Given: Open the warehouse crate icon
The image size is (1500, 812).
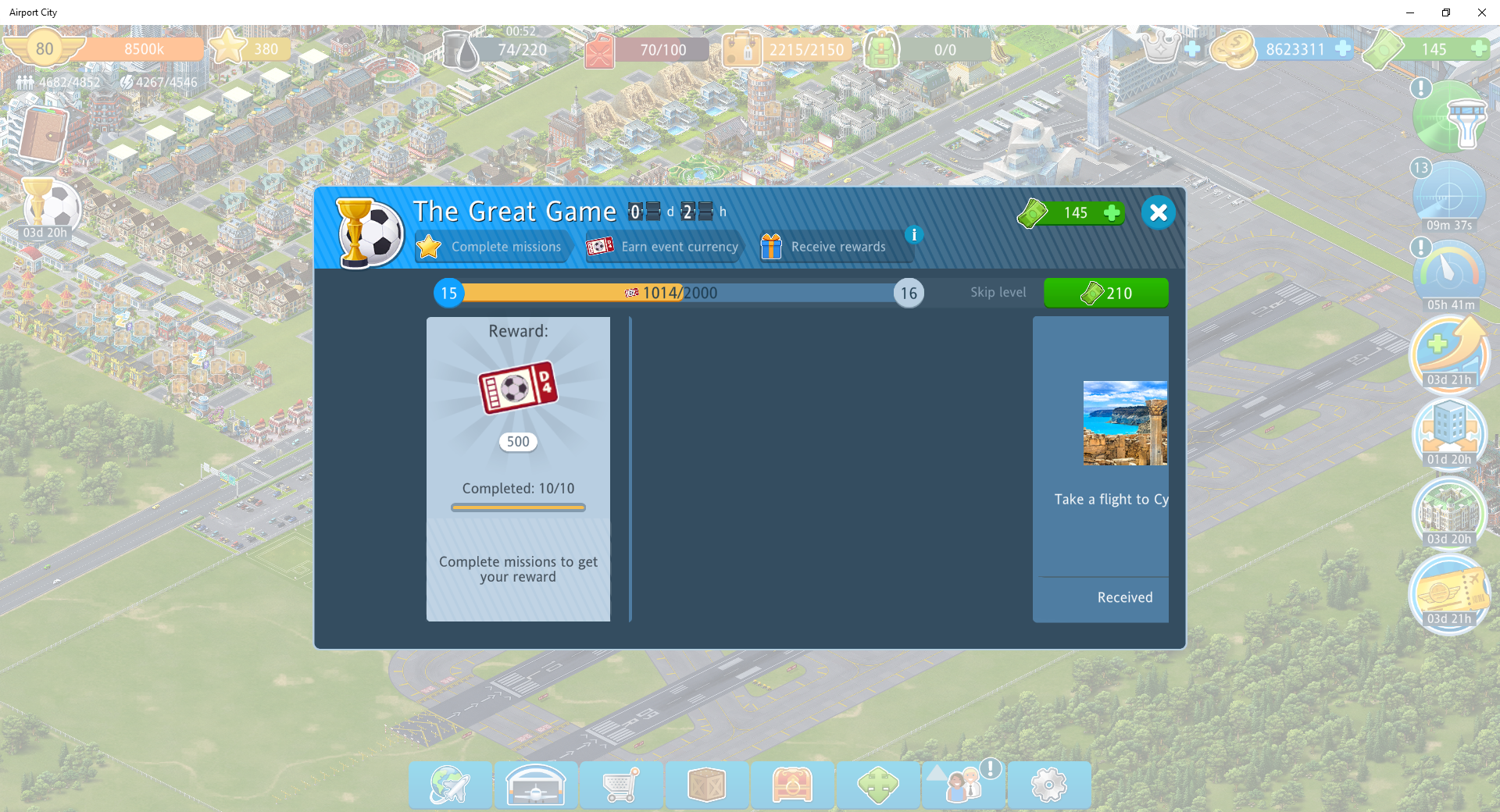Looking at the screenshot, I should point(707,785).
